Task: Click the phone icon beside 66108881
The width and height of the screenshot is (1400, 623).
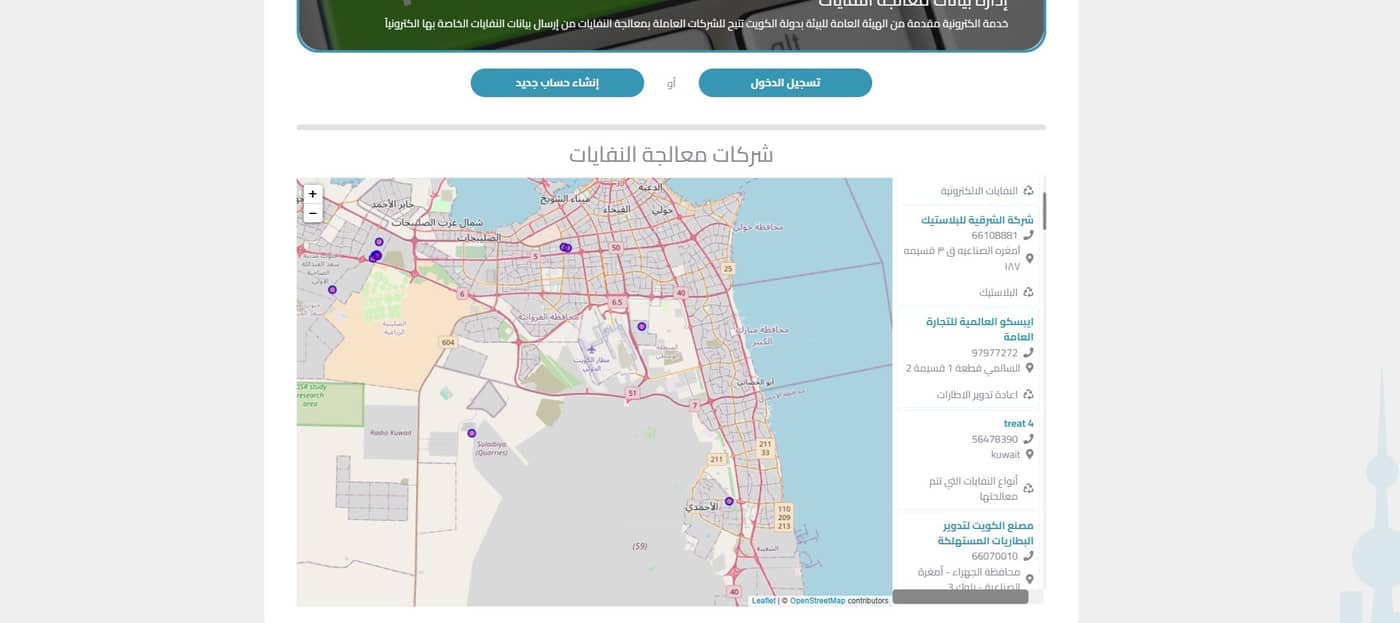Action: pos(1029,235)
